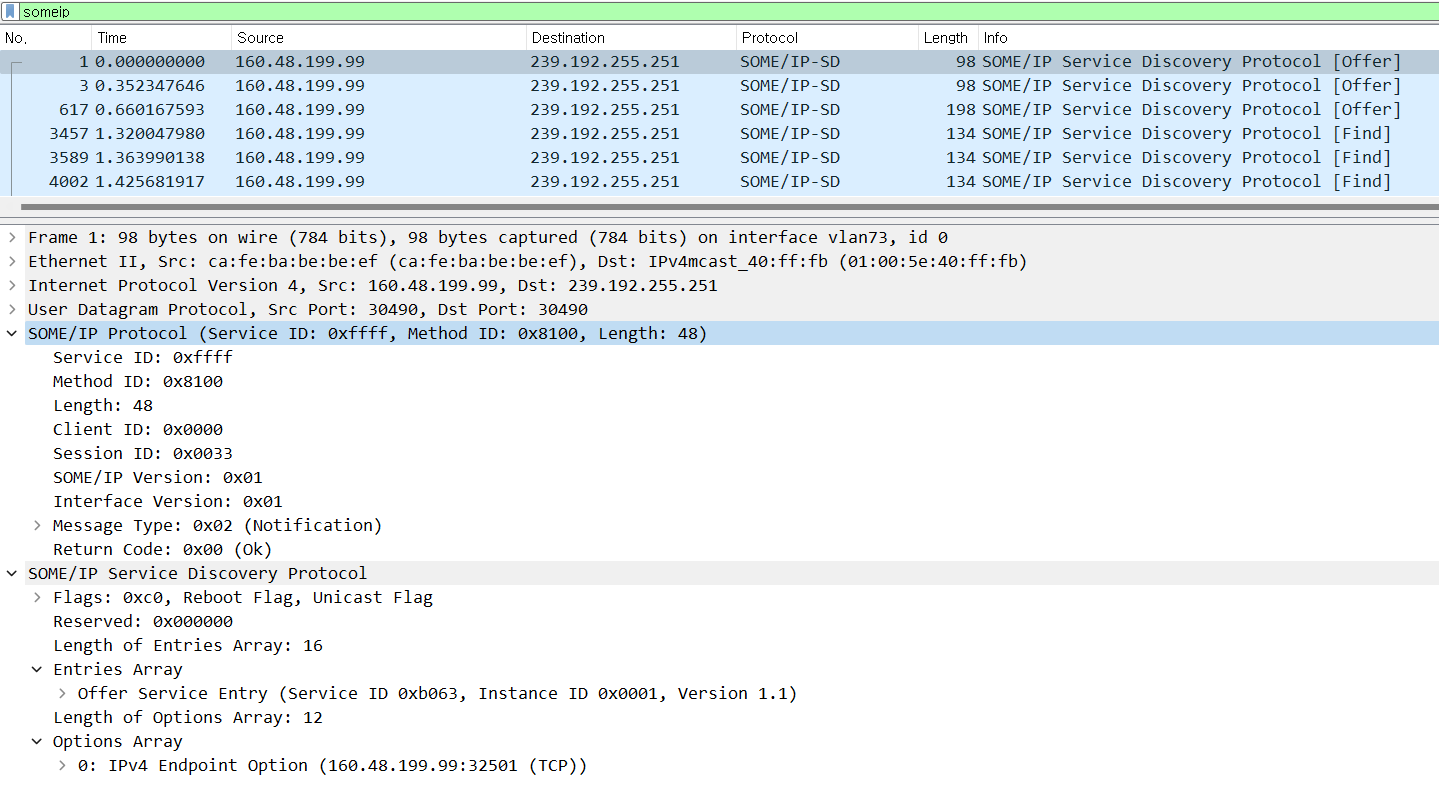Viewport: 1439px width, 796px height.
Task: Select the Method ID: 0x8100 field
Action: (138, 382)
